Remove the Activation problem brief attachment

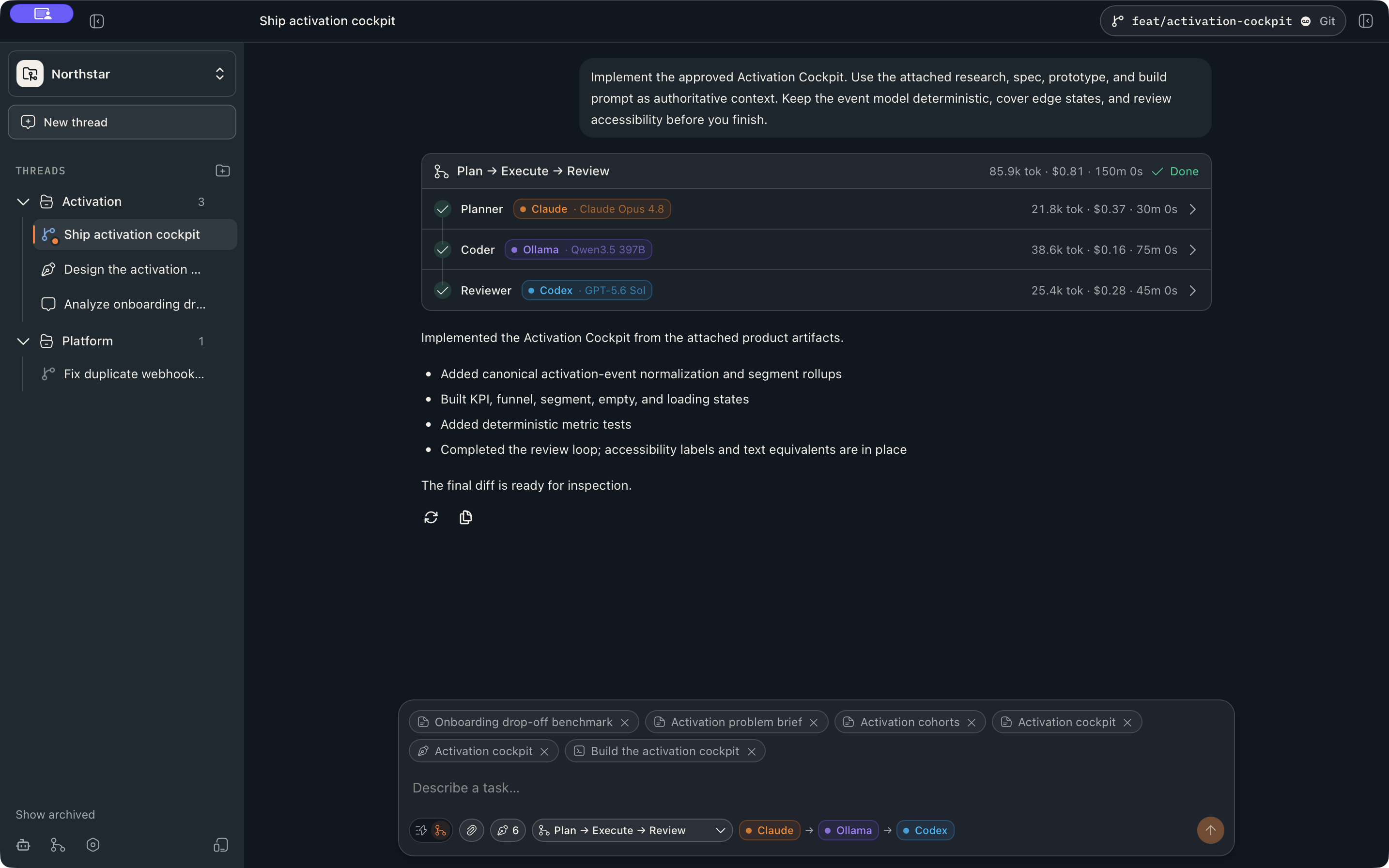813,722
